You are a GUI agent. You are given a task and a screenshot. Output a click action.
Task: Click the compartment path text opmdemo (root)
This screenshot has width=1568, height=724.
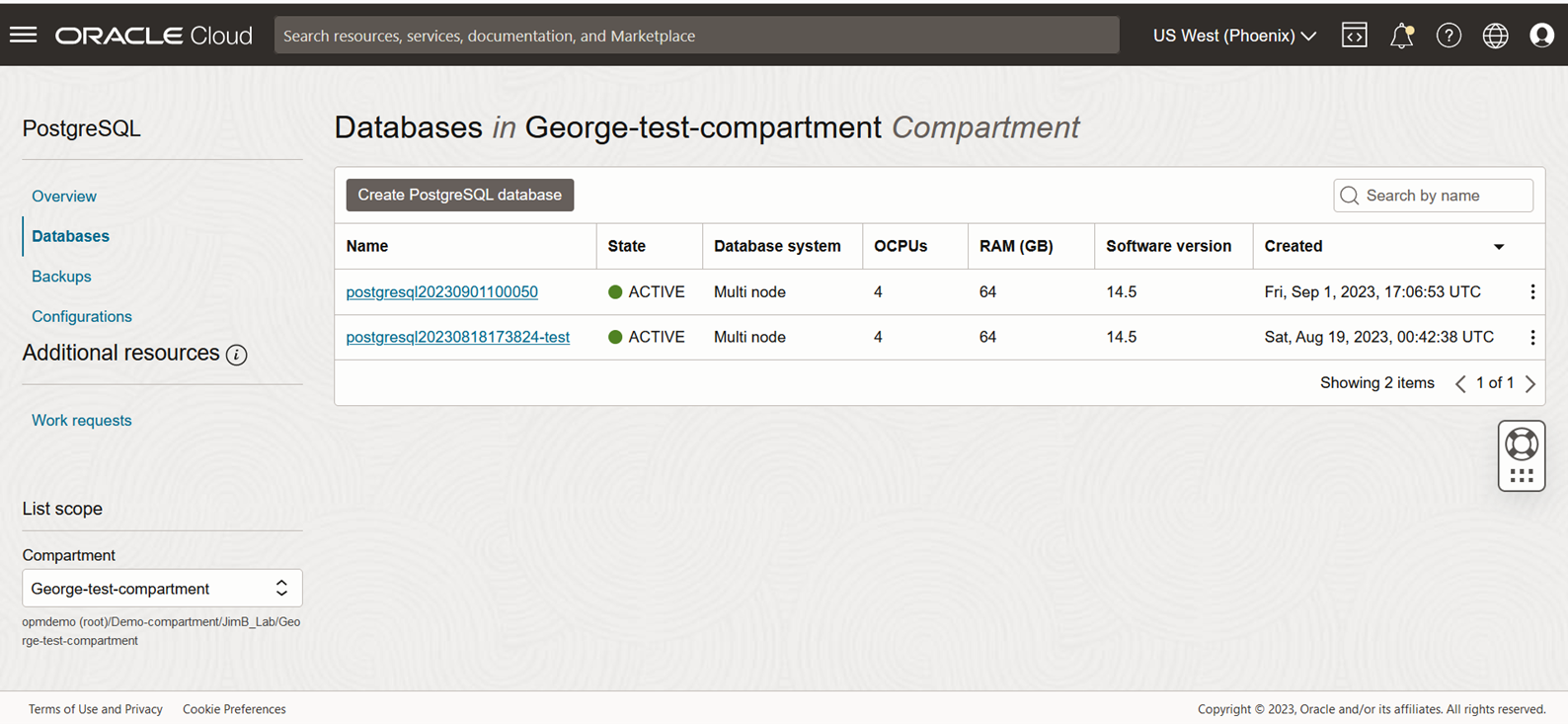(x=161, y=631)
